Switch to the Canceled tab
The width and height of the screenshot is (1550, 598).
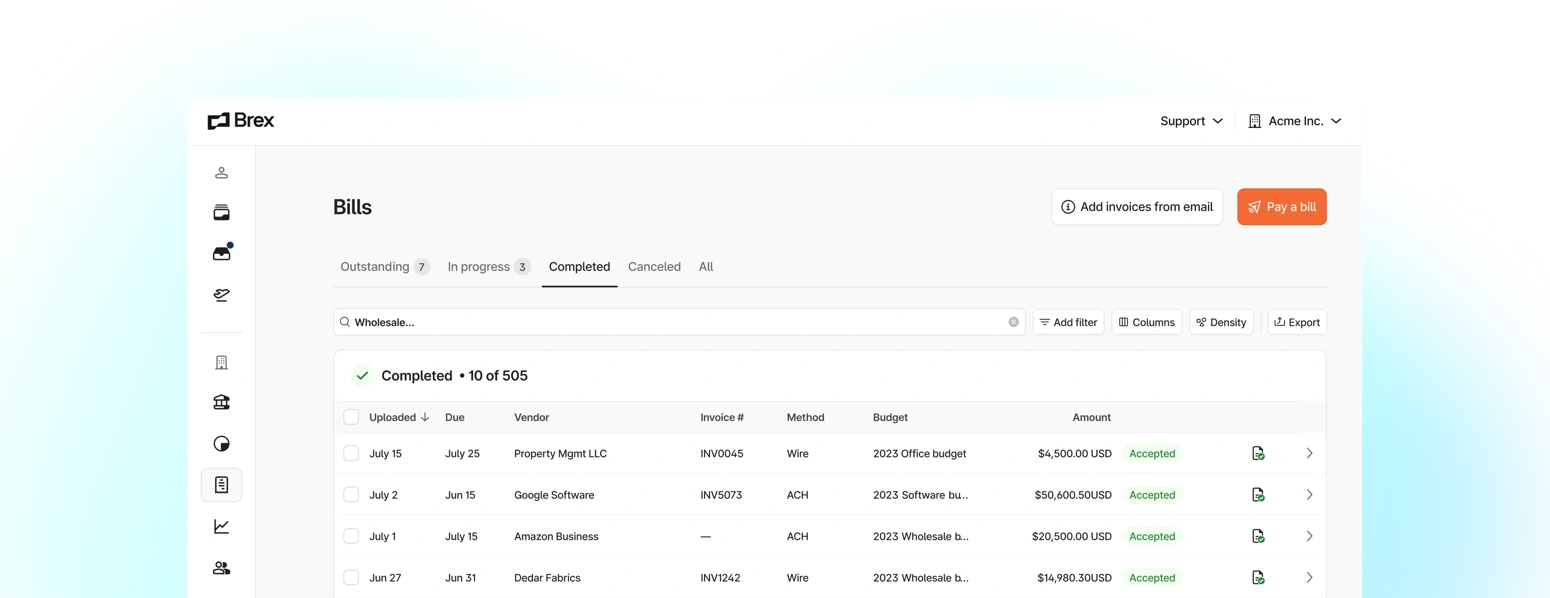tap(654, 267)
